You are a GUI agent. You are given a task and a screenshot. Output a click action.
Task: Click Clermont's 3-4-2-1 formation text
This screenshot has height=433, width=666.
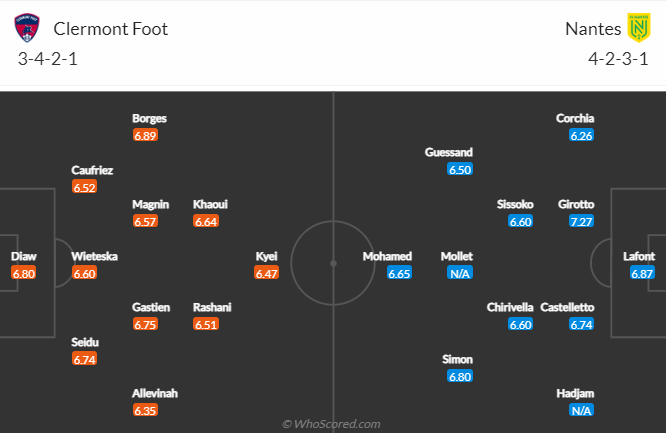pos(48,58)
